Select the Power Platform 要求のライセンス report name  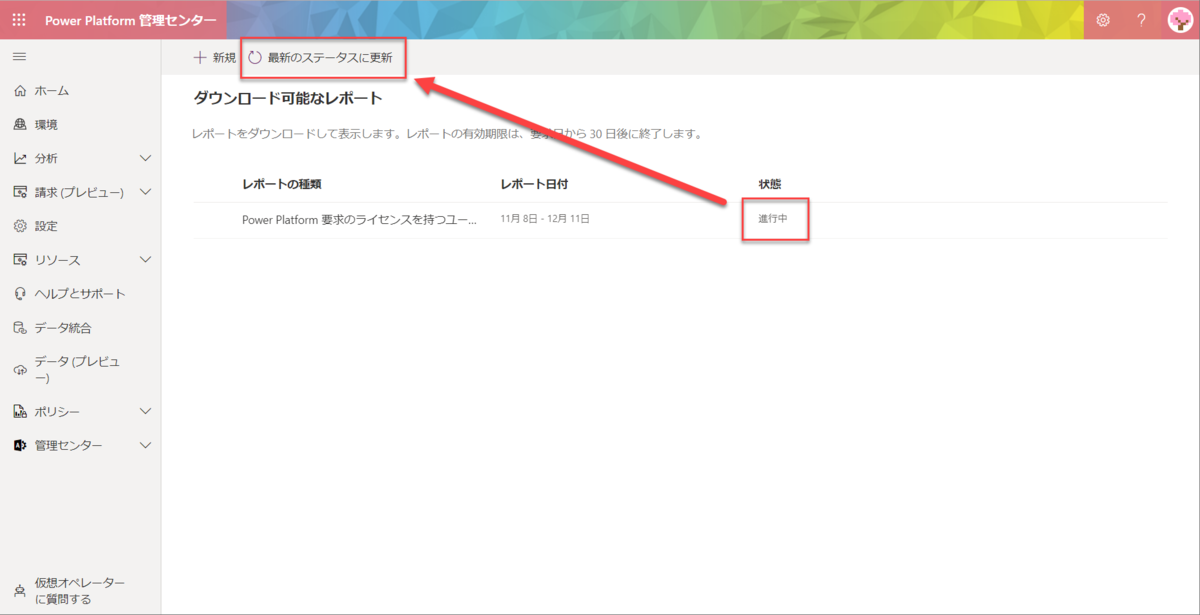pyautogui.click(x=360, y=219)
